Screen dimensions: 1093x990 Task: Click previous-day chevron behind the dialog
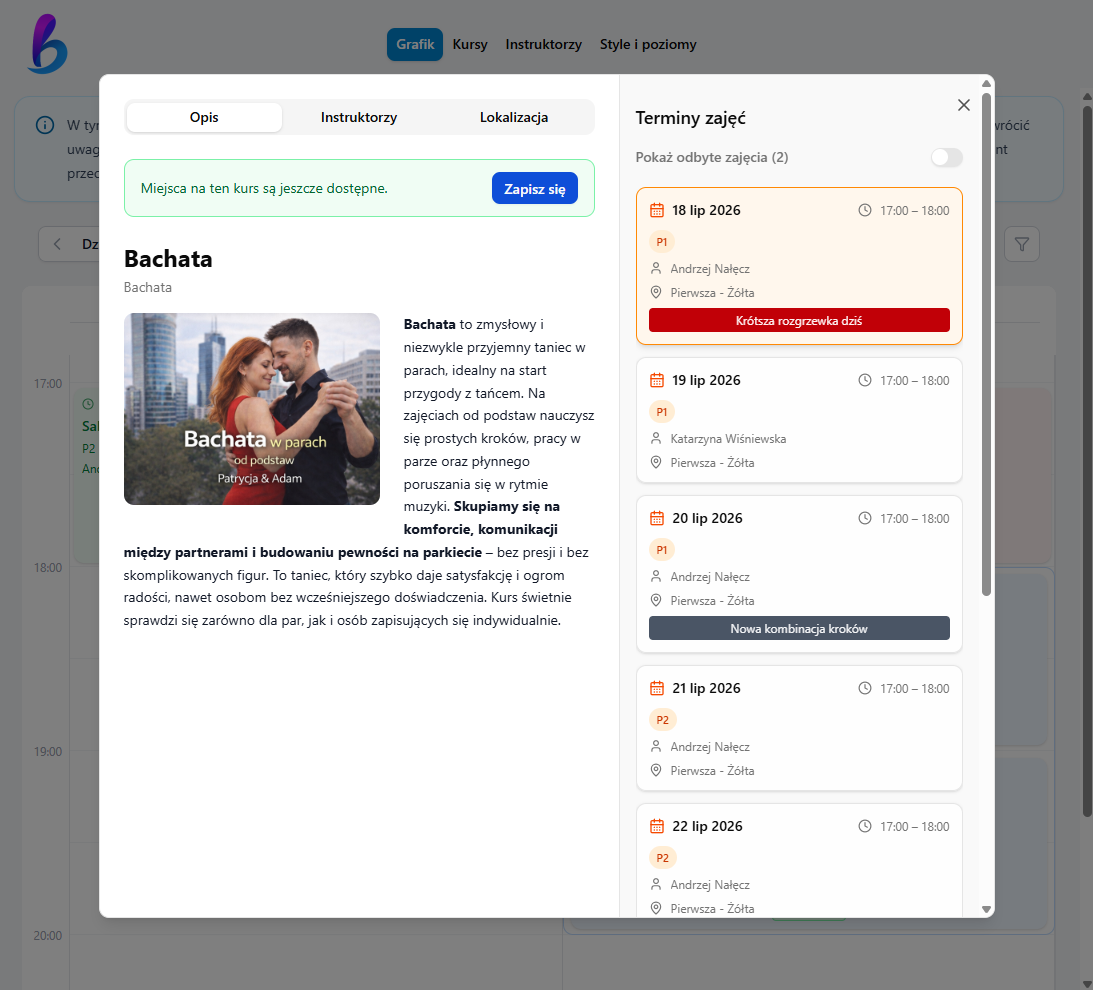(x=58, y=245)
